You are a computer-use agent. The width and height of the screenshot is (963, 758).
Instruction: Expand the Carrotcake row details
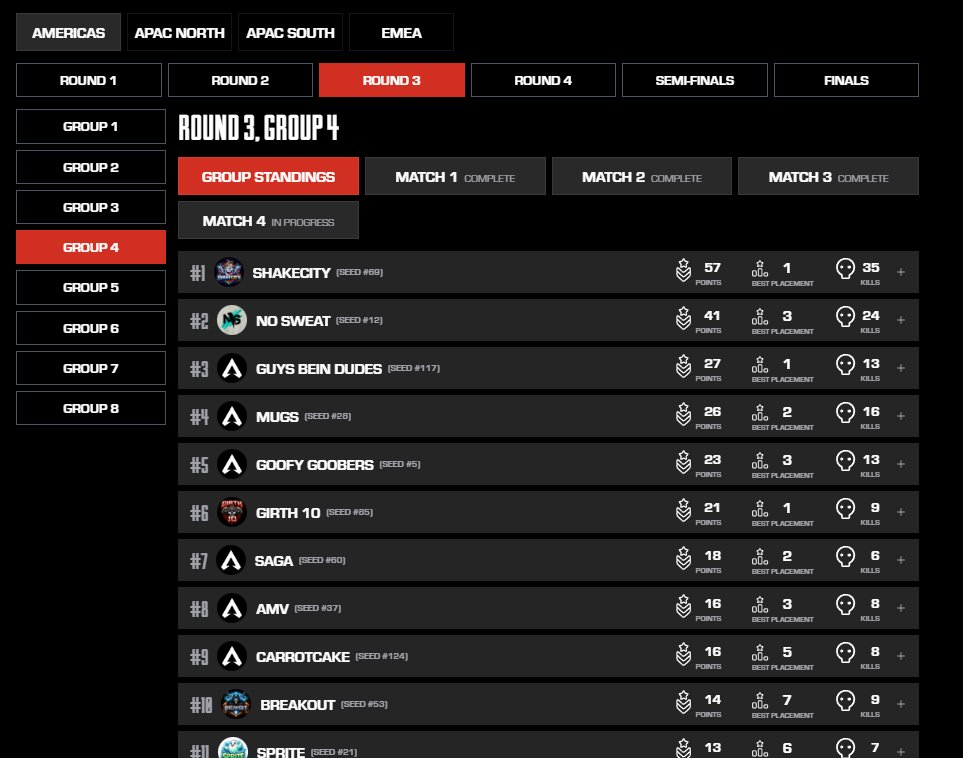click(x=900, y=655)
